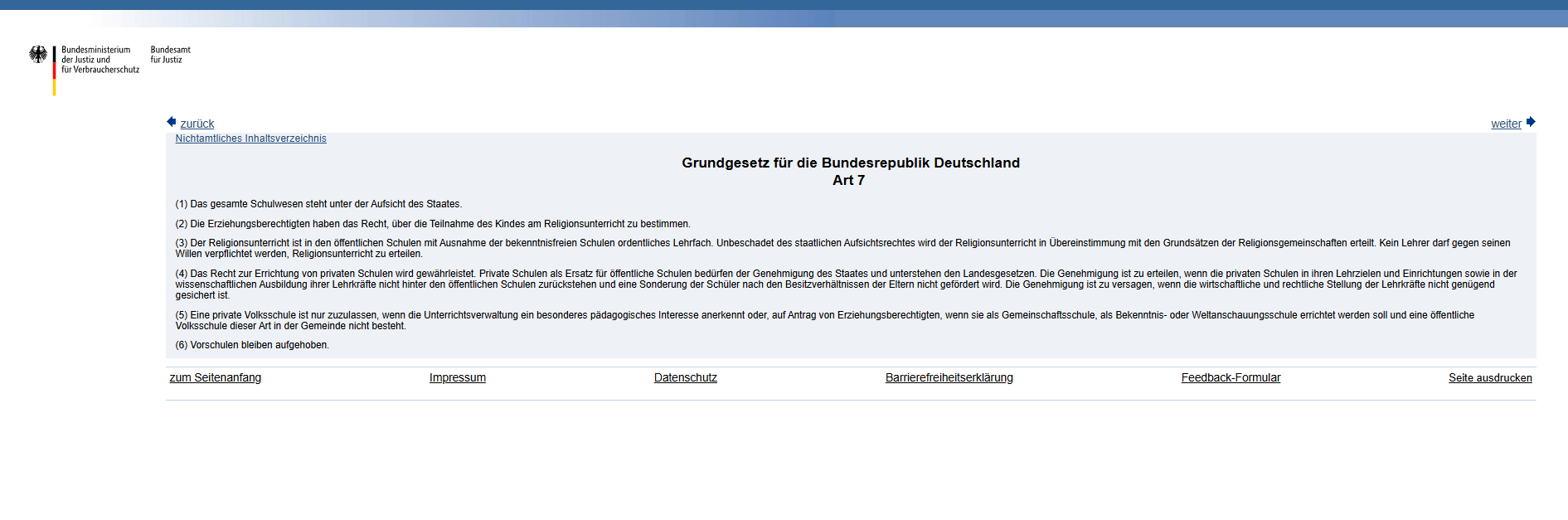Click the Grundgesetz für die Bundesrepublik Deutschland heading
Image resolution: width=1568 pixels, height=520 pixels.
click(x=850, y=163)
